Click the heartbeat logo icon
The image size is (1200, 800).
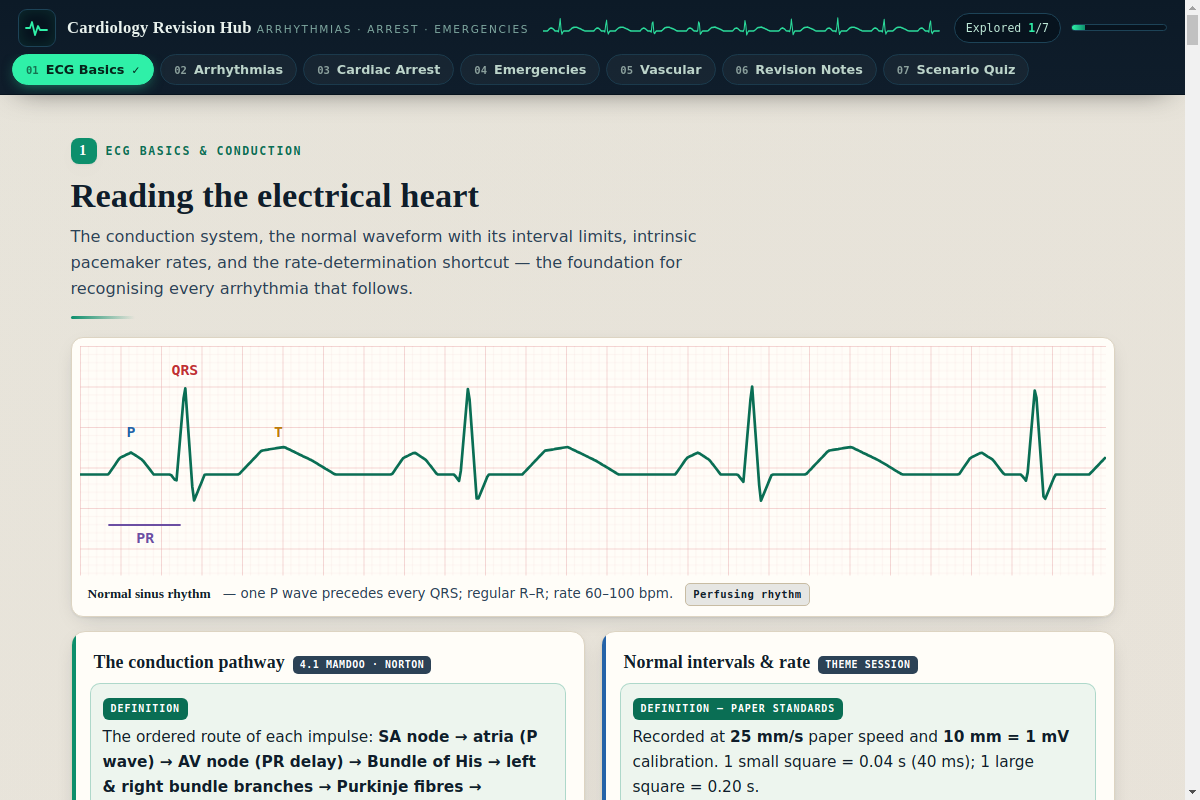(x=37, y=28)
